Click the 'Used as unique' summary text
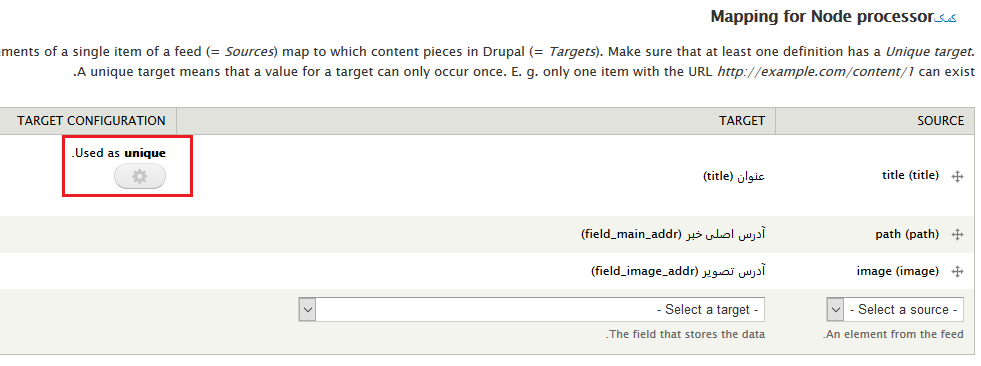This screenshot has height=366, width=981. (x=119, y=153)
